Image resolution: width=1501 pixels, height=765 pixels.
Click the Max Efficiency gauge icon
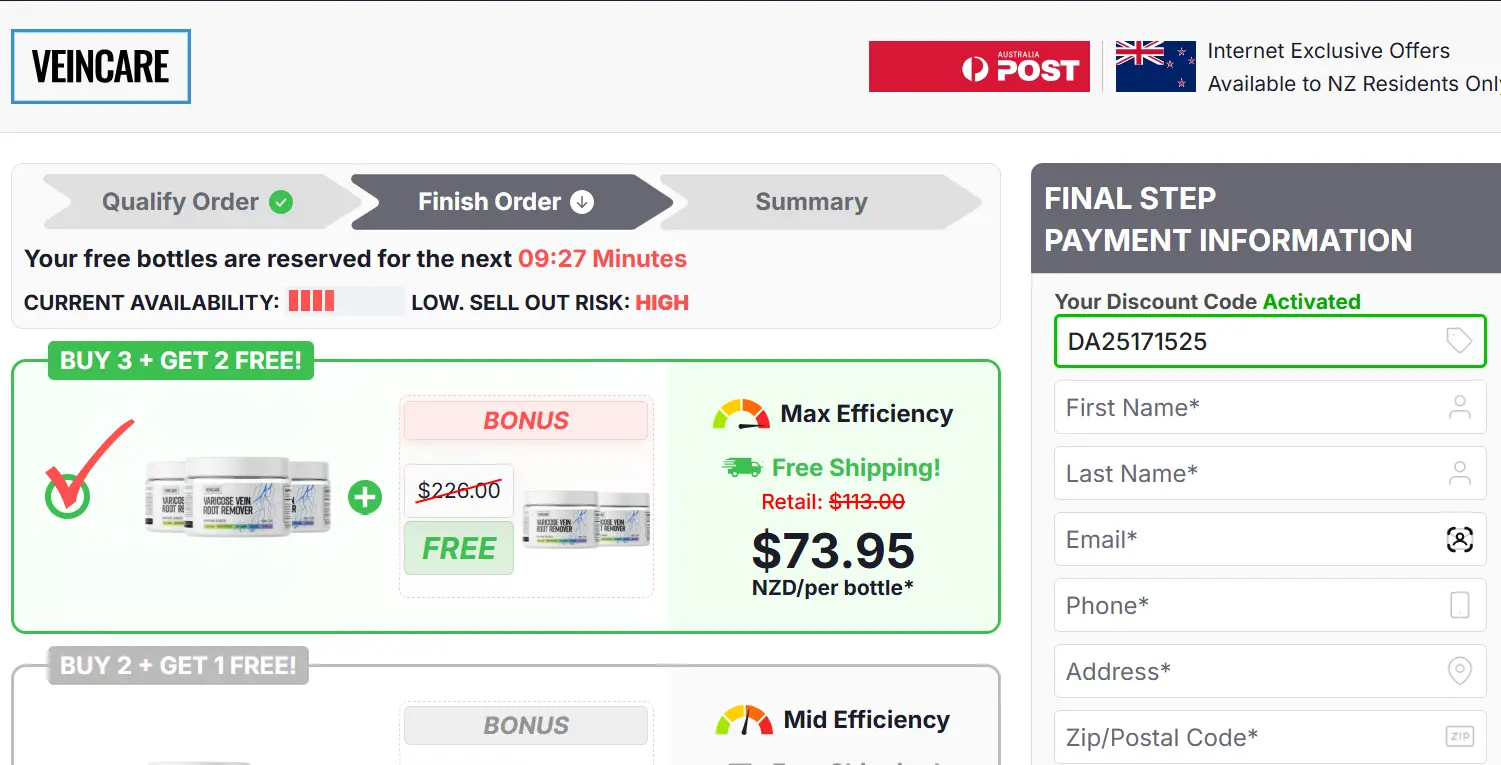(741, 414)
